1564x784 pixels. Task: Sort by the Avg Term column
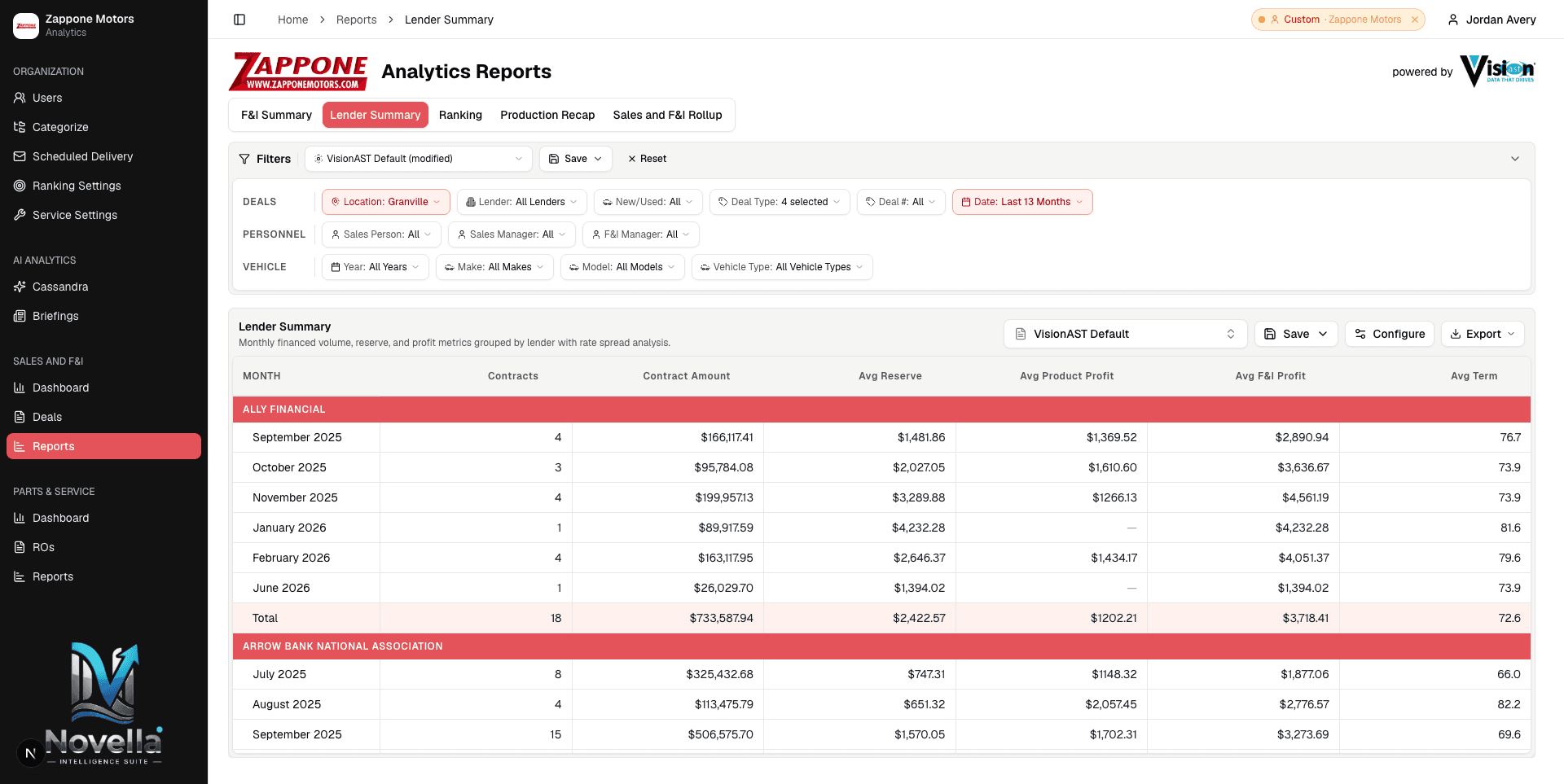pos(1474,376)
